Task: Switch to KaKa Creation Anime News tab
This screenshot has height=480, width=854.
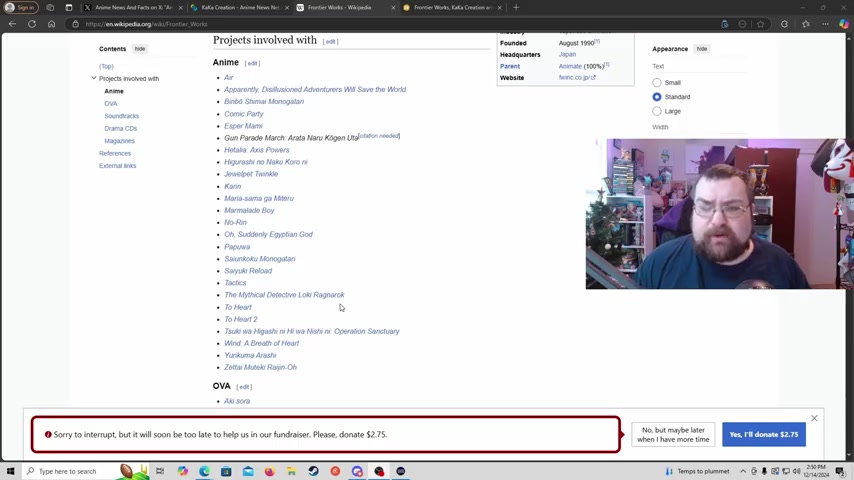Action: click(x=239, y=8)
